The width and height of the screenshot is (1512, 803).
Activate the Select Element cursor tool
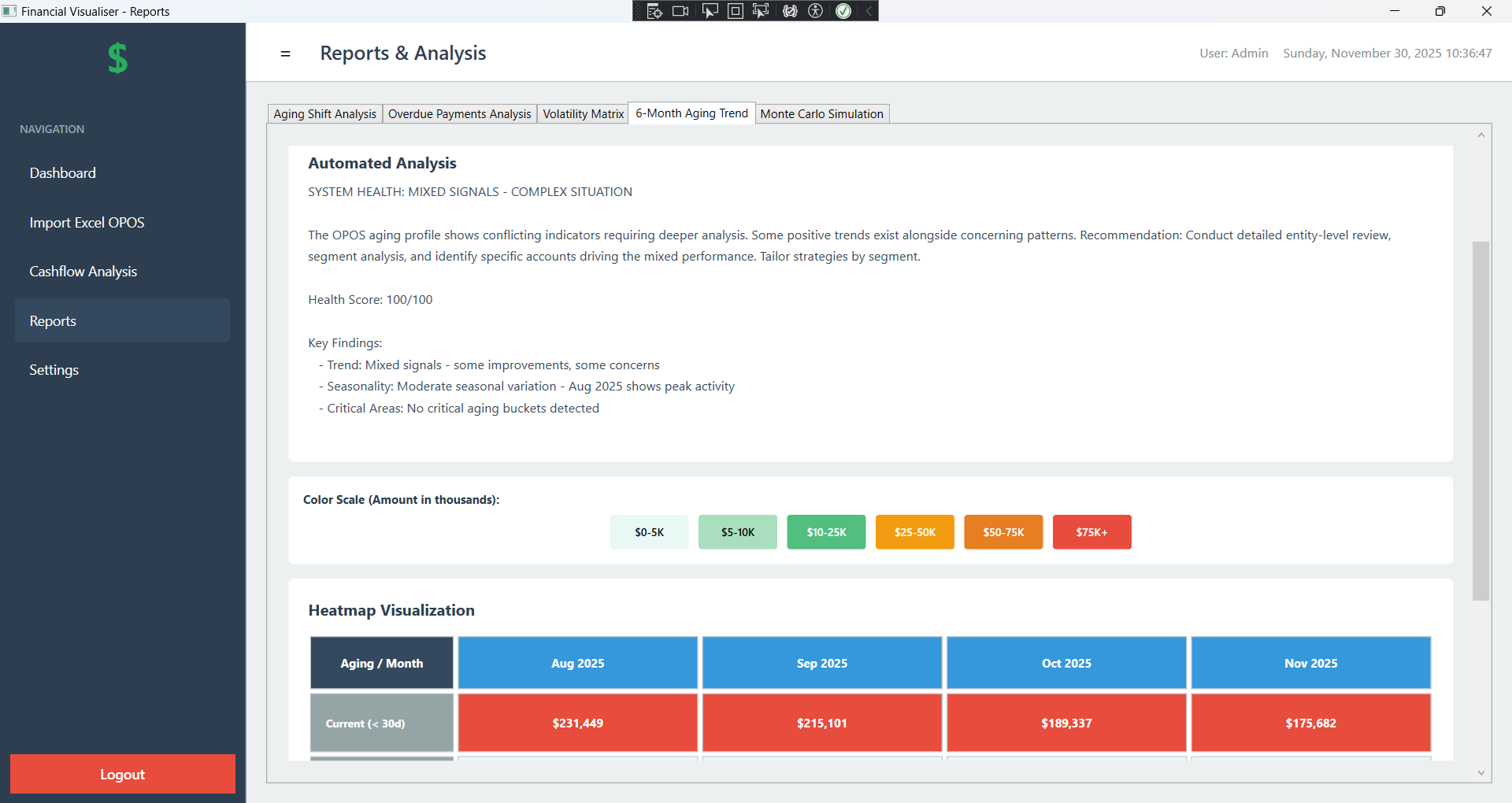(710, 11)
